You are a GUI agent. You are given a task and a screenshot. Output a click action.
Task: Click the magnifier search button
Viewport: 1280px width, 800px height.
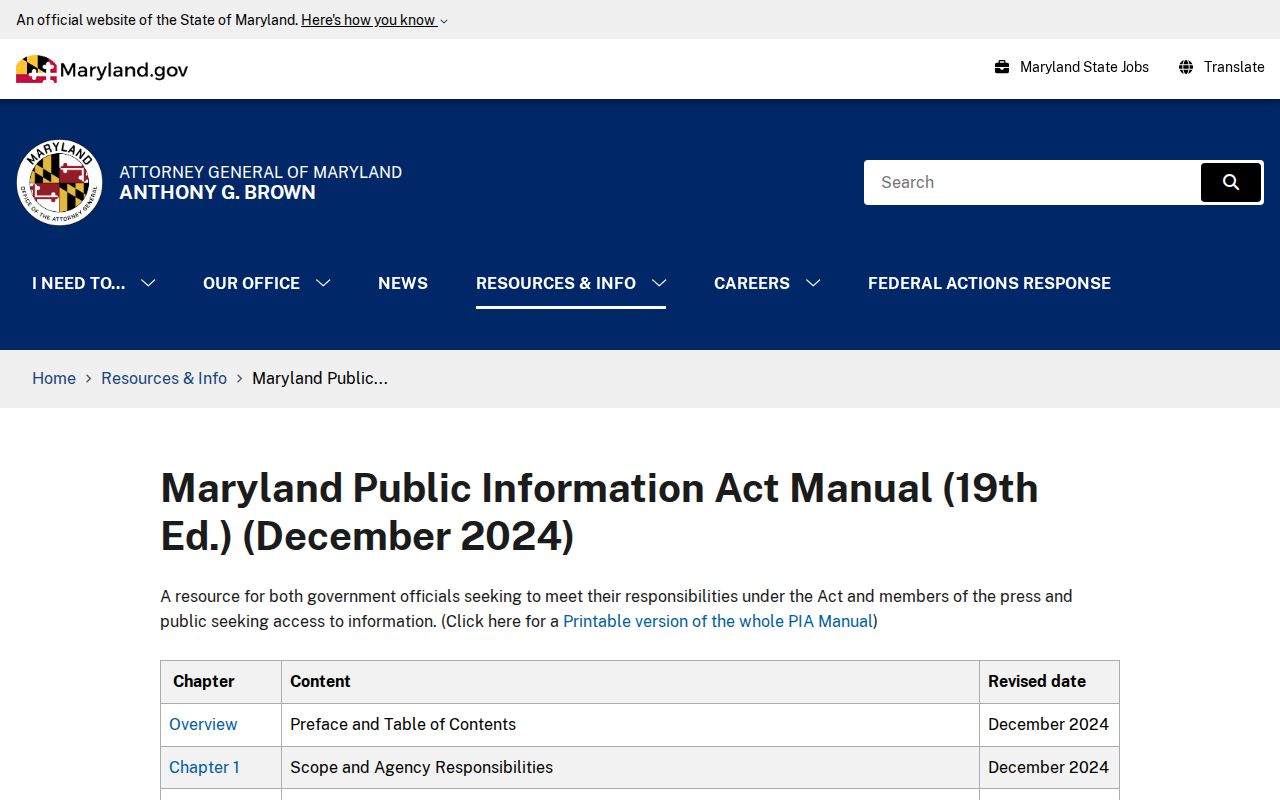1231,182
